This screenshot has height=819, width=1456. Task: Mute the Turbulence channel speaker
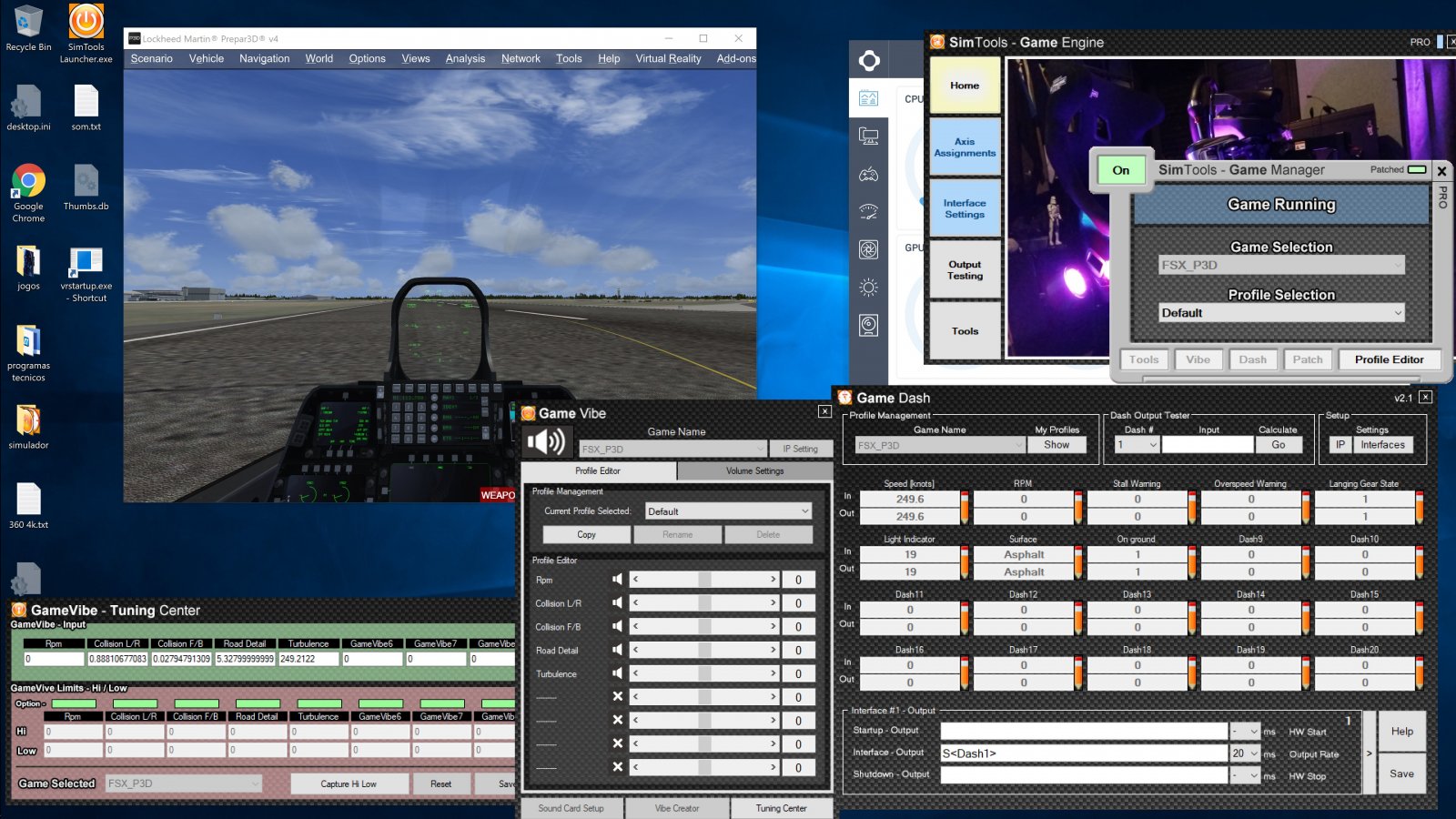pyautogui.click(x=618, y=673)
